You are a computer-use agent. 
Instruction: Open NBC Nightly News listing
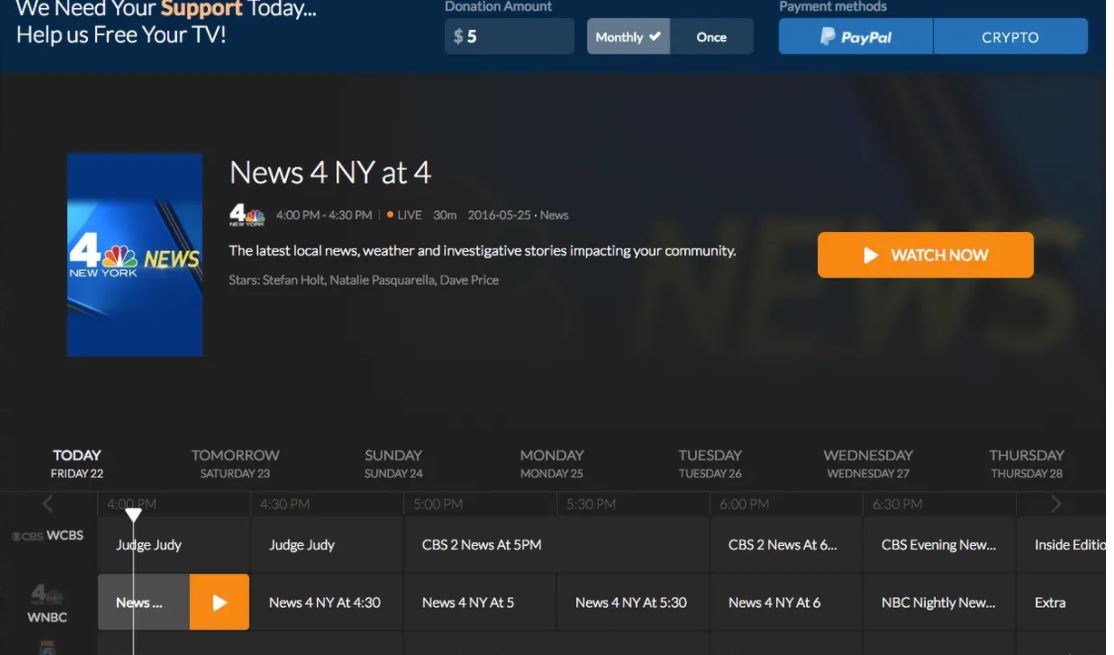pyautogui.click(x=939, y=602)
